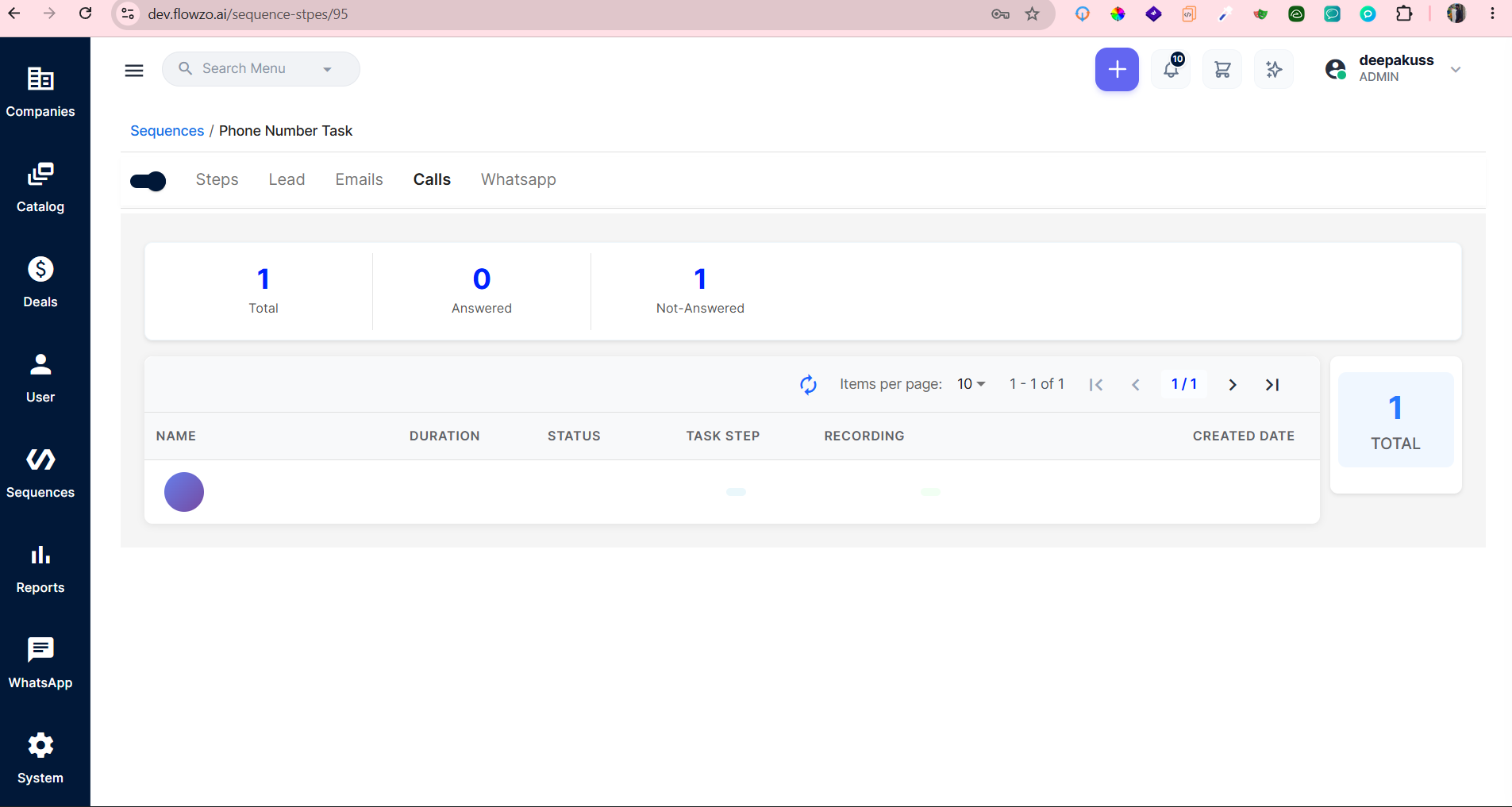1512x807 pixels.
Task: Expand the deepakuss account menu chevron
Action: click(x=1456, y=70)
